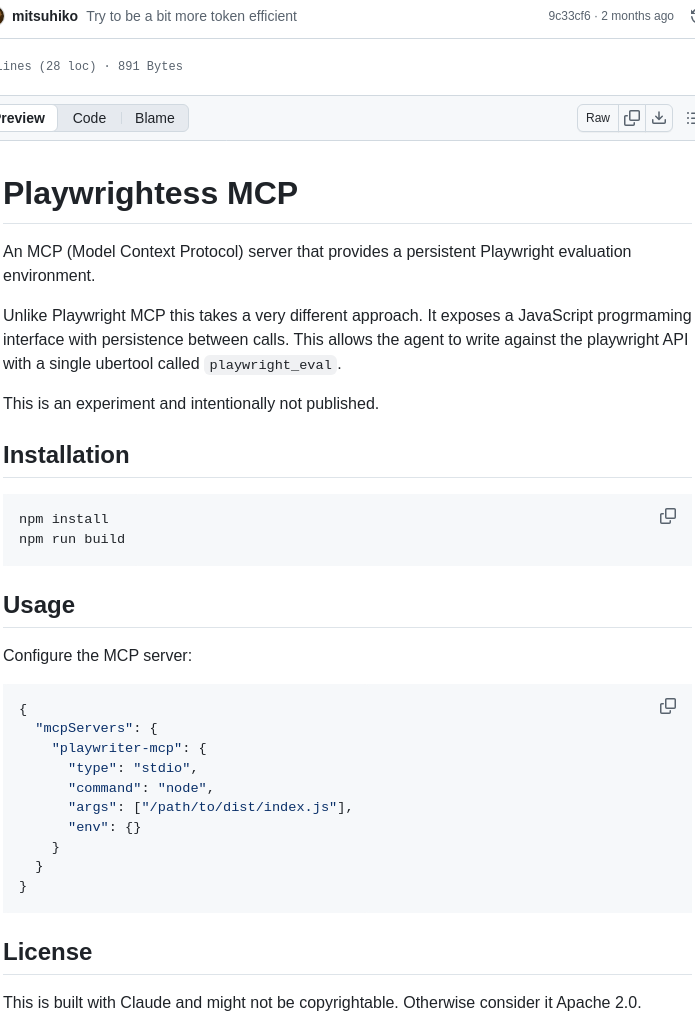The width and height of the screenshot is (695, 1028).
Task: Open commit message "Try to be a bit more token efficient"
Action: 191,16
